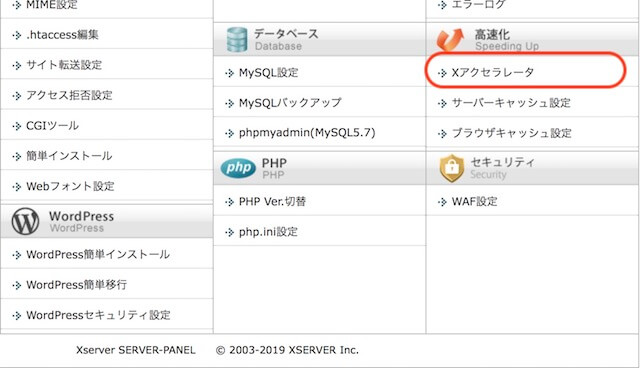Open Webフォント設定
Viewport: 640px width, 368px height.
[70, 186]
